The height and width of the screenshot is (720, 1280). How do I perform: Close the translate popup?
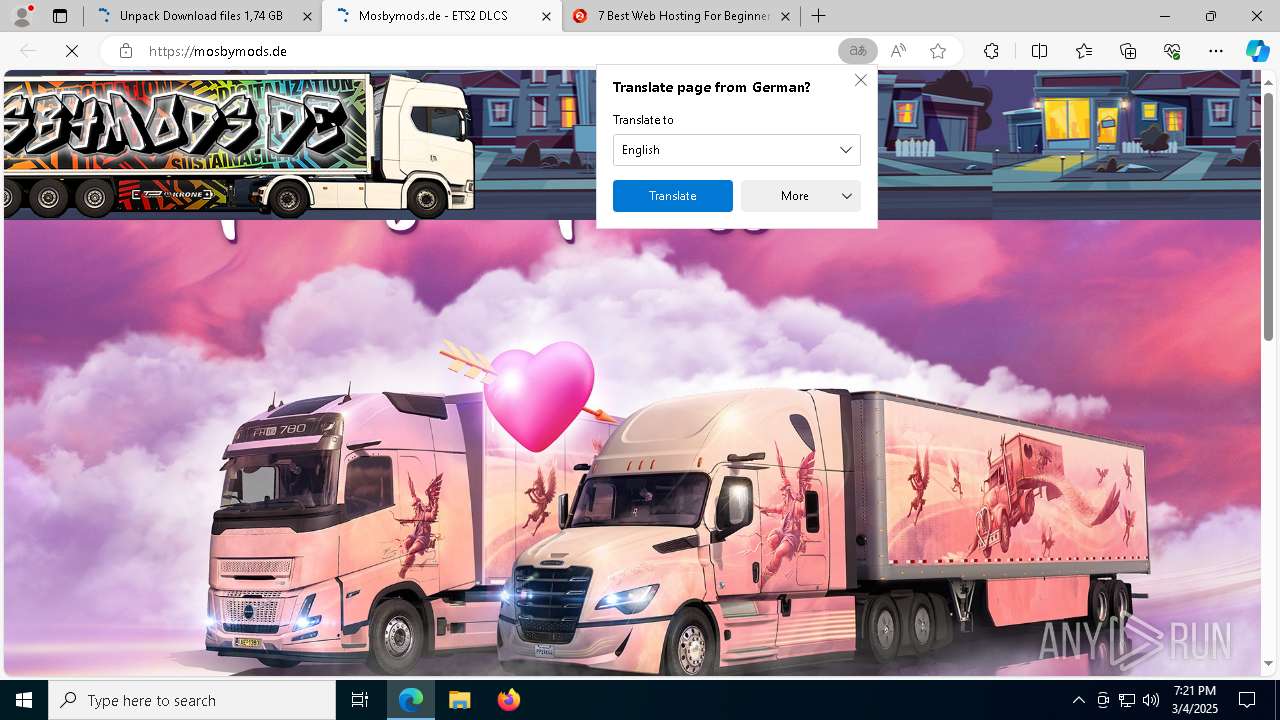(x=860, y=80)
